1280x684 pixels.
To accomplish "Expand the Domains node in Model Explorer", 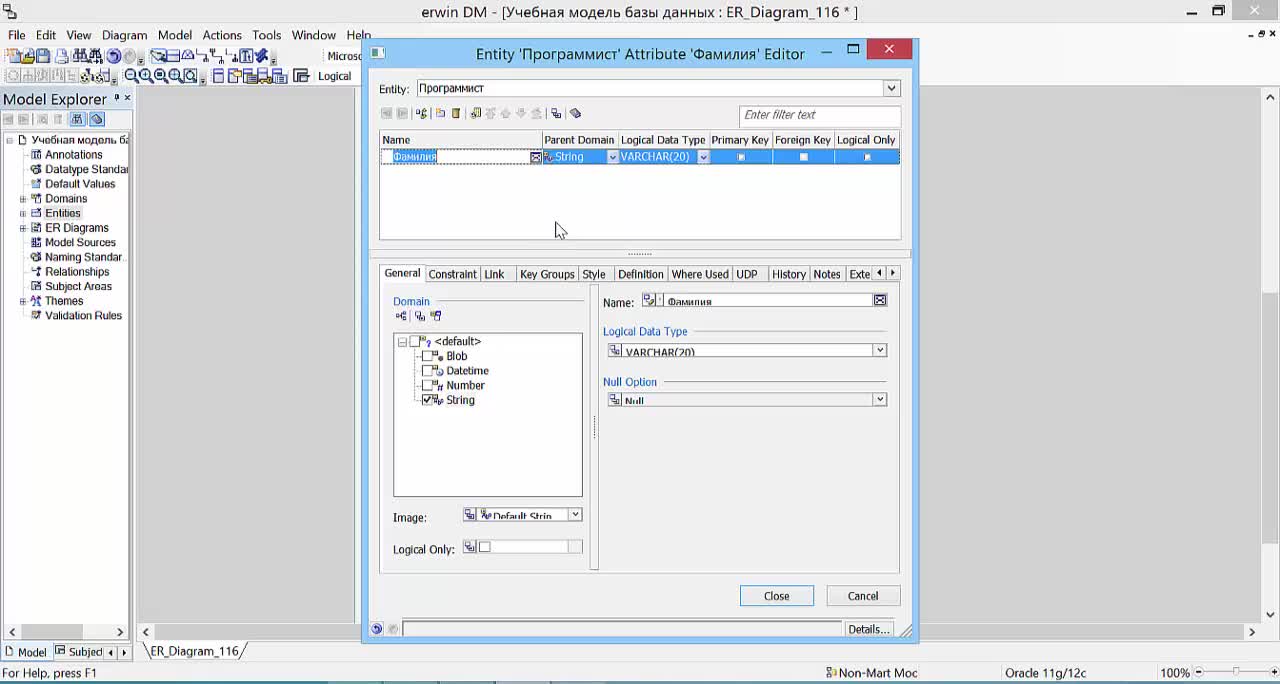I will [23, 199].
